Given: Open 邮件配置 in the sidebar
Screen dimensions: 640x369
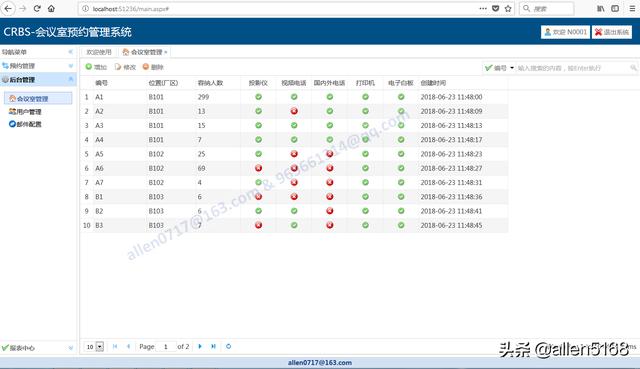Looking at the screenshot, I should (25, 124).
